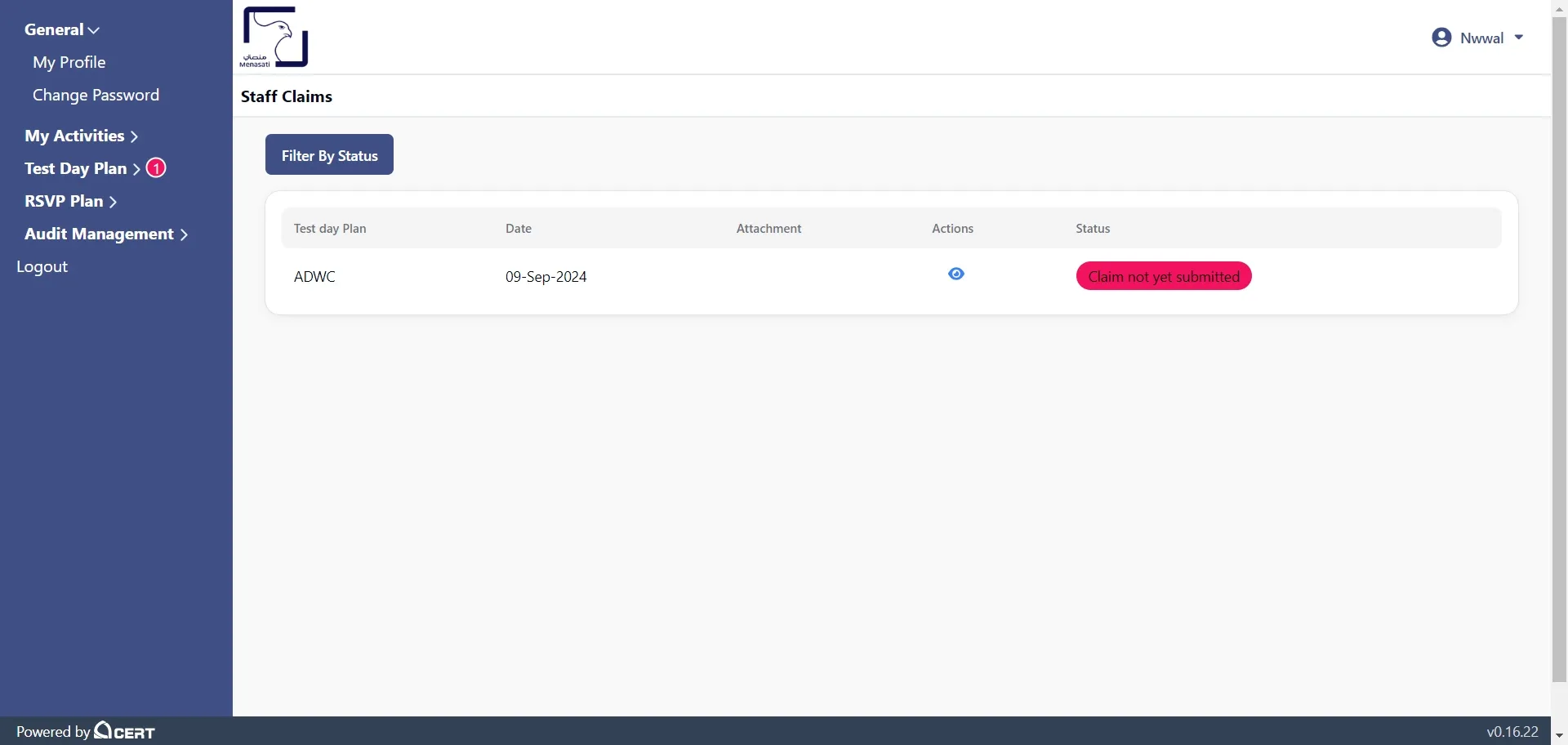Screen dimensions: 1568x745
Task: Click the scrollbar down arrow
Action: [x=1559, y=736]
